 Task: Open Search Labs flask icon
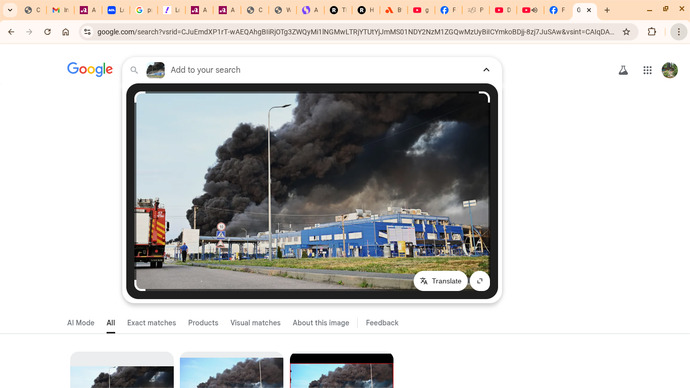[623, 70]
